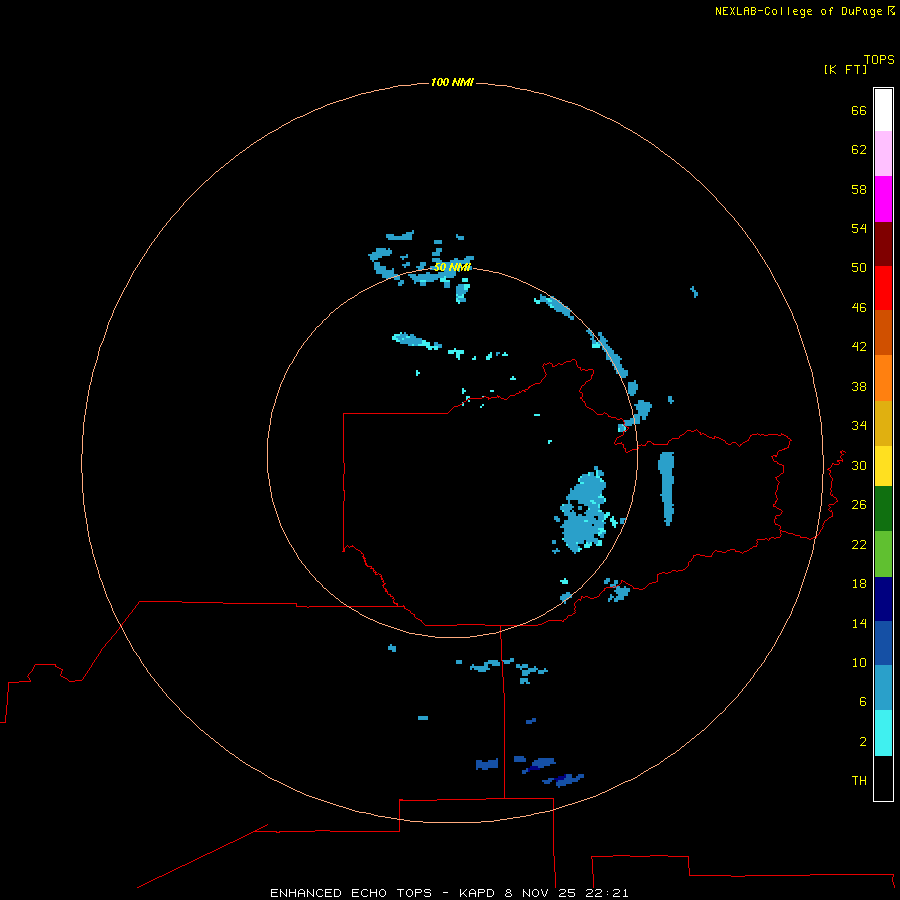Select the gold 38 kft color swatch
This screenshot has height=900, width=900.
[x=883, y=423]
